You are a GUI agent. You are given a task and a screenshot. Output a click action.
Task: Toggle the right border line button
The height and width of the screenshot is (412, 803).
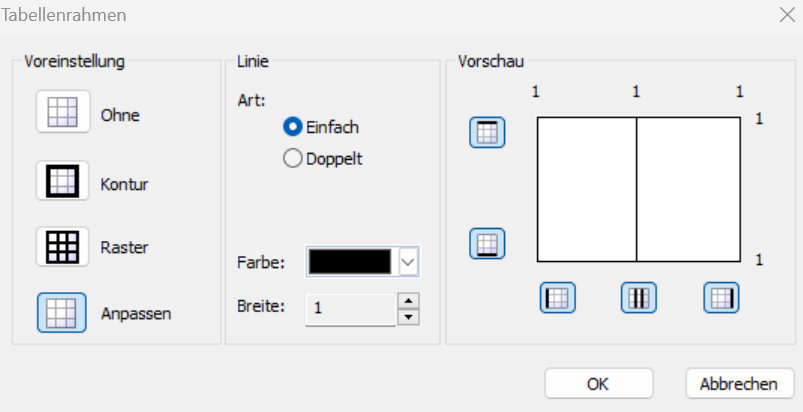[x=720, y=297]
